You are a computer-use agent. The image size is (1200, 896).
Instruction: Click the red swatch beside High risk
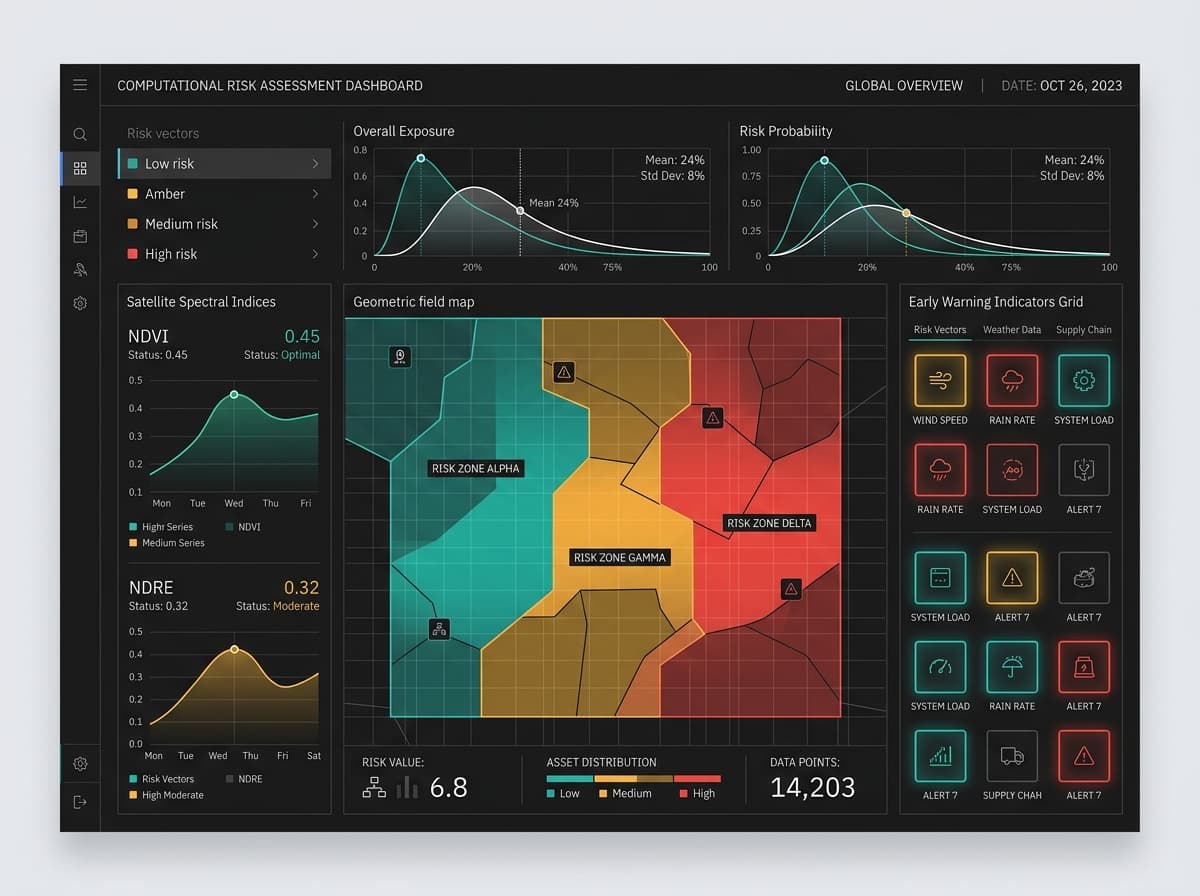[133, 254]
